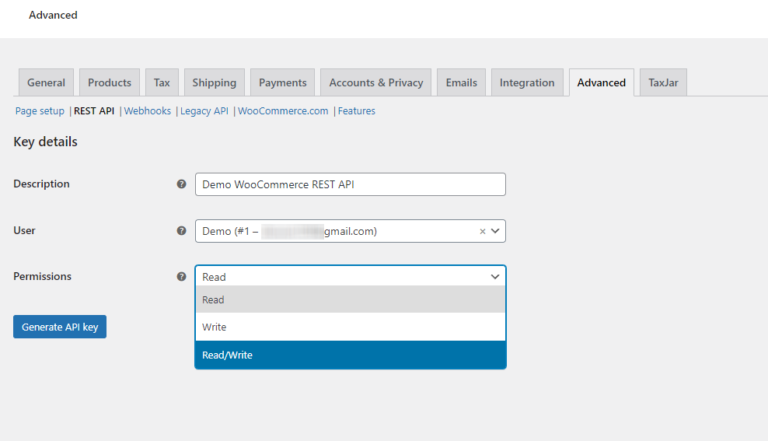The image size is (768, 441).
Task: Collapse the Permissions dropdown
Action: click(x=495, y=277)
